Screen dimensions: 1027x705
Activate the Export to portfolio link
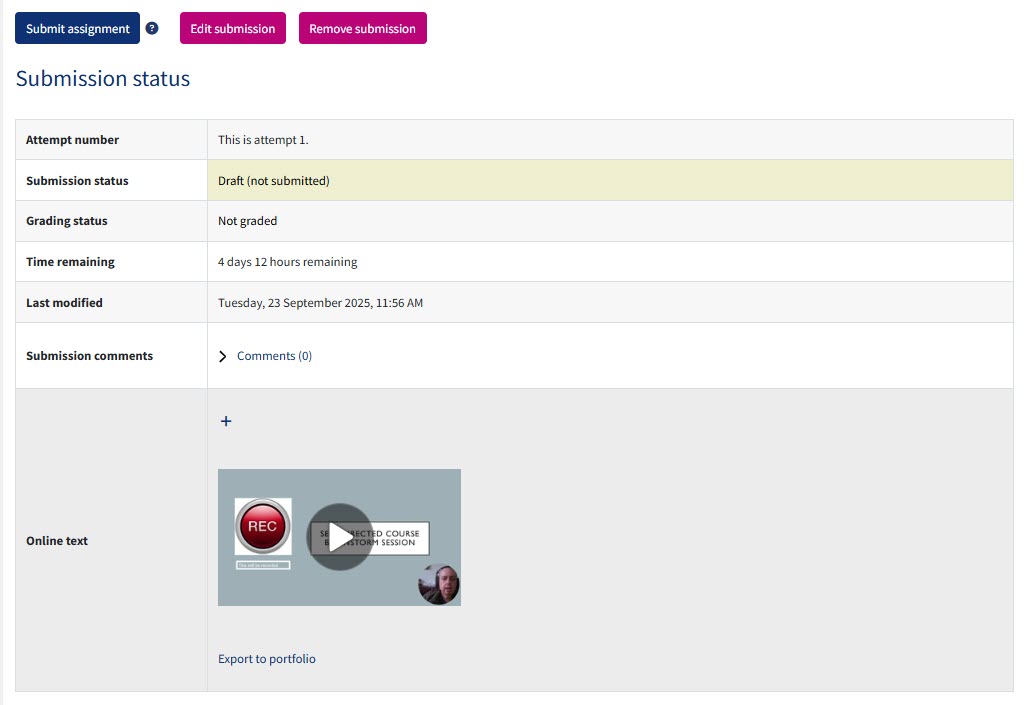coord(266,658)
